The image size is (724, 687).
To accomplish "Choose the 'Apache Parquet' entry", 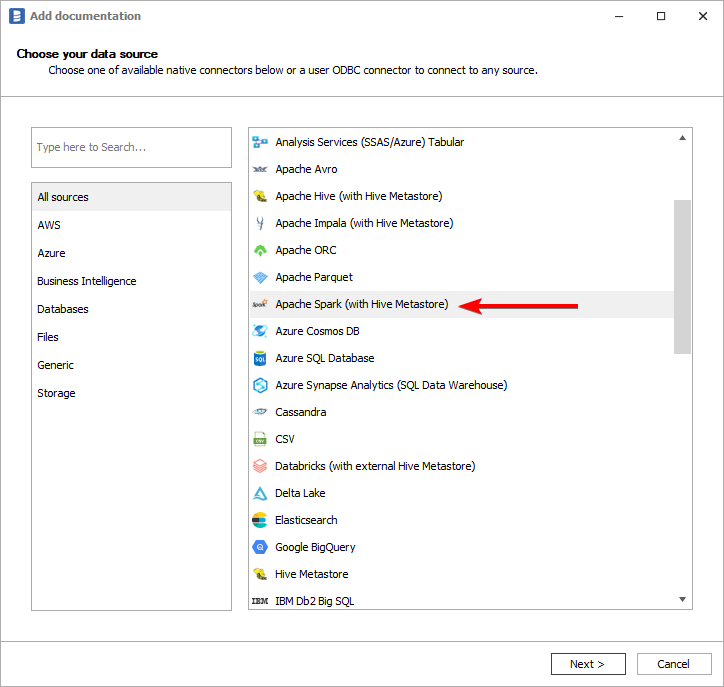I will click(x=462, y=277).
